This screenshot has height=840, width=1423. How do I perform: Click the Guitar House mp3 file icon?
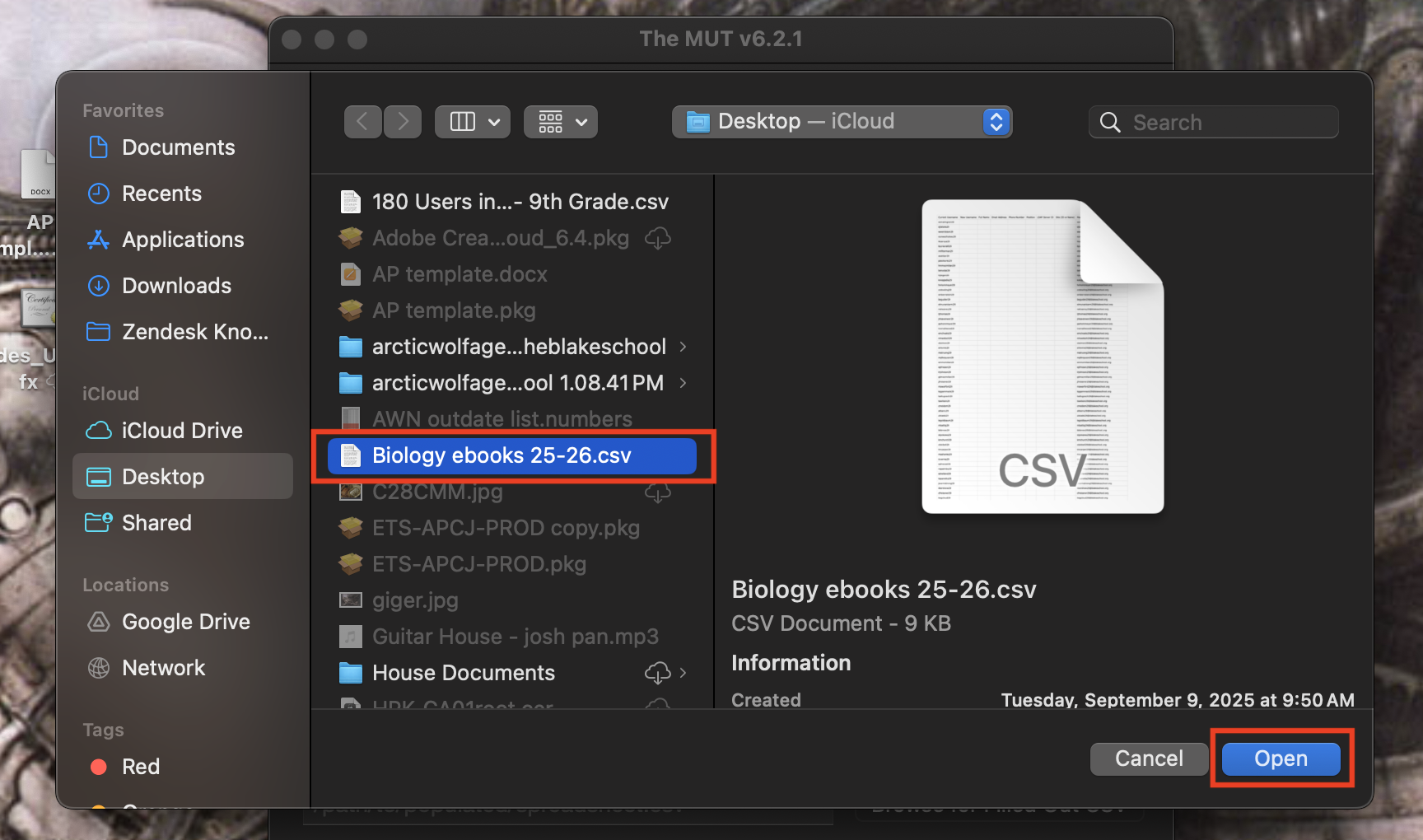pyautogui.click(x=351, y=637)
